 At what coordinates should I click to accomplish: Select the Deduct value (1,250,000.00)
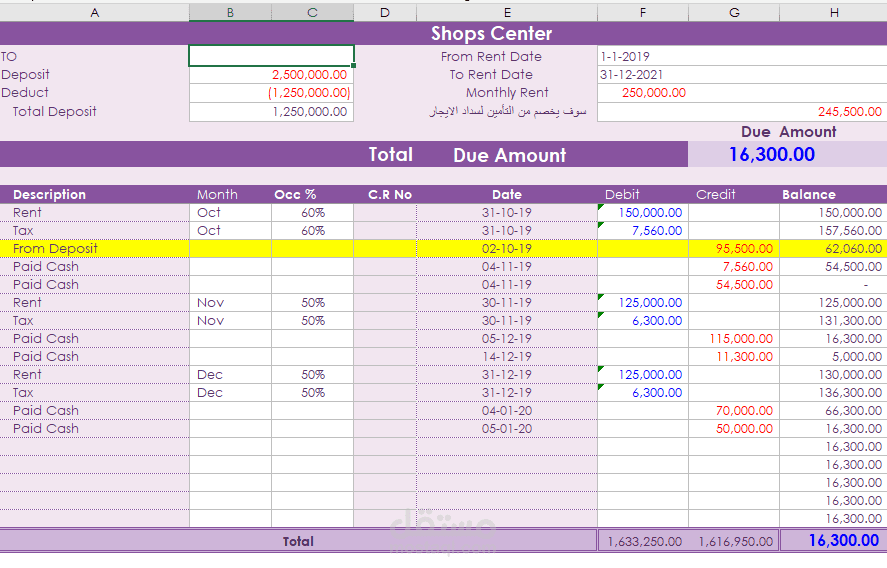point(272,93)
